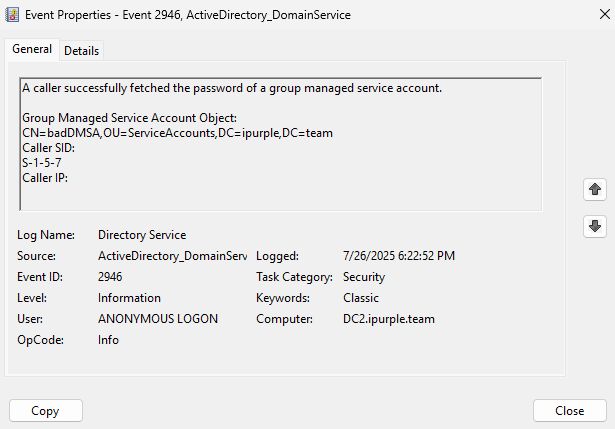Click the Log Name value Directory Service
Viewport: 615px width, 429px height.
[142, 235]
